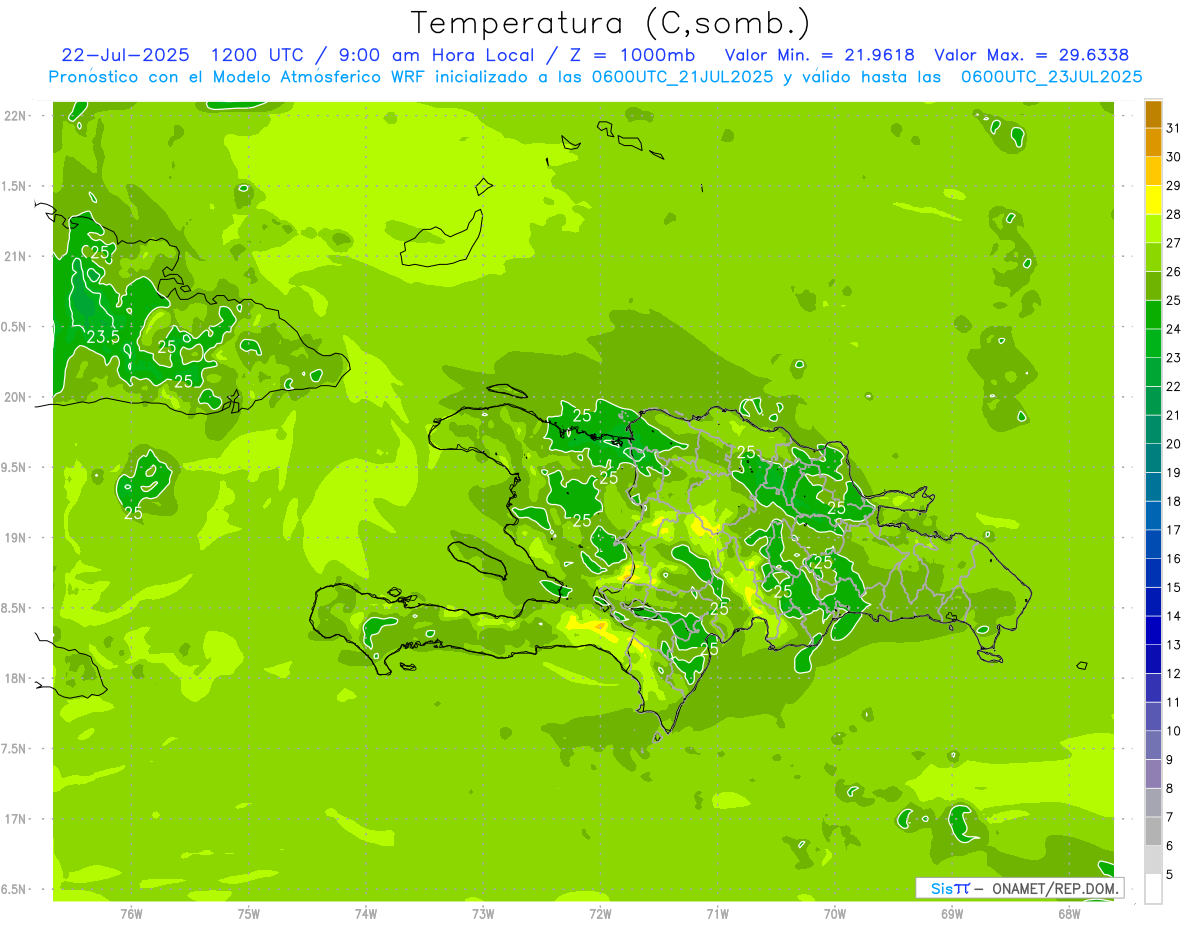This screenshot has height=927, width=1200.
Task: Select the '0600UTC_21JUL2025' initialization time text
Action: (678, 77)
